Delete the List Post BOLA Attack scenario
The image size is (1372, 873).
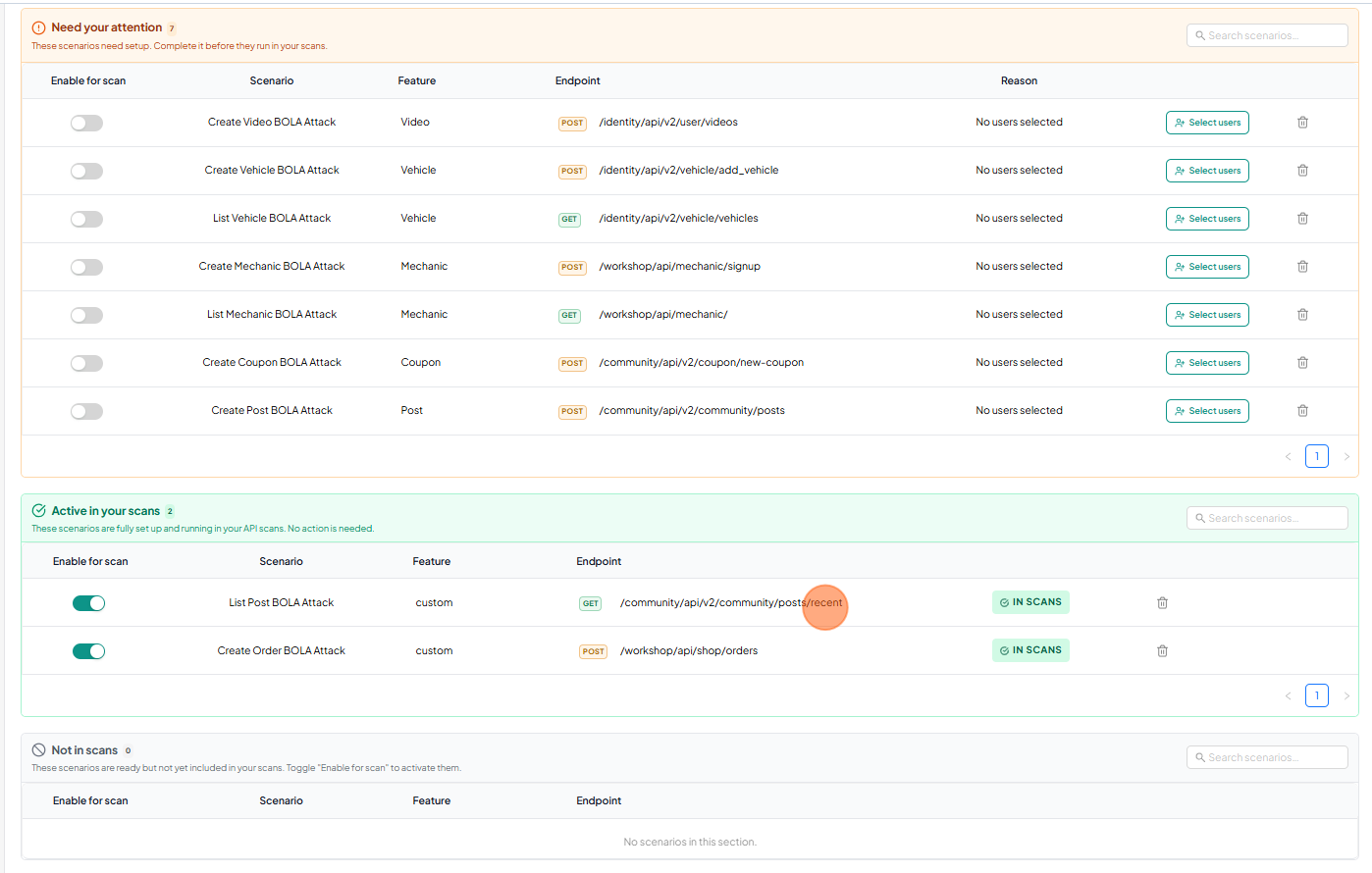coord(1162,603)
